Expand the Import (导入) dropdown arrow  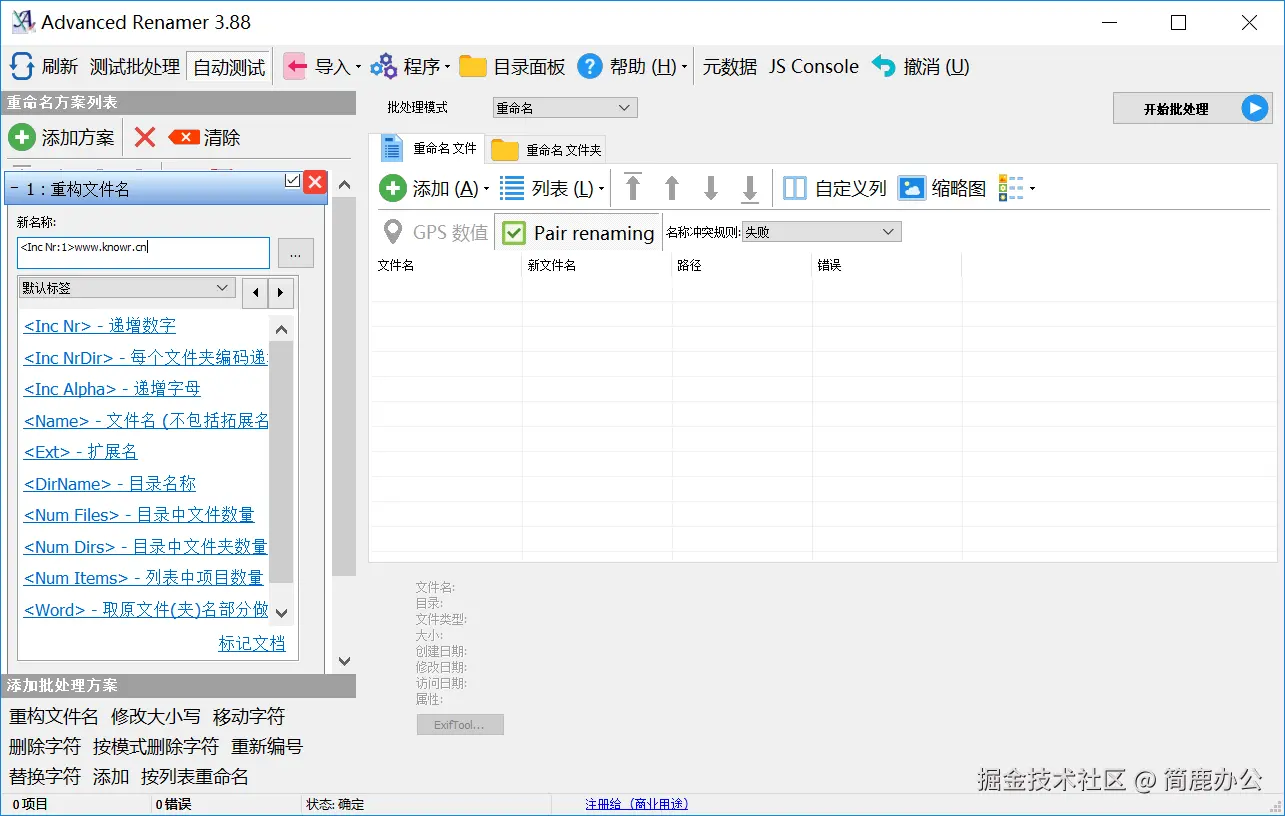pos(358,68)
